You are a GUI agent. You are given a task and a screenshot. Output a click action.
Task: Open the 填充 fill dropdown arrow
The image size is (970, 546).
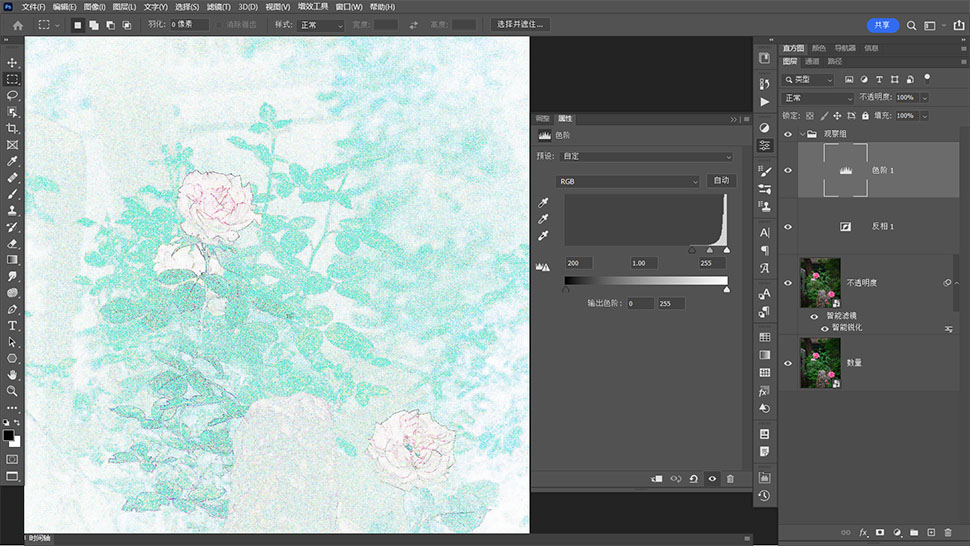coord(924,116)
